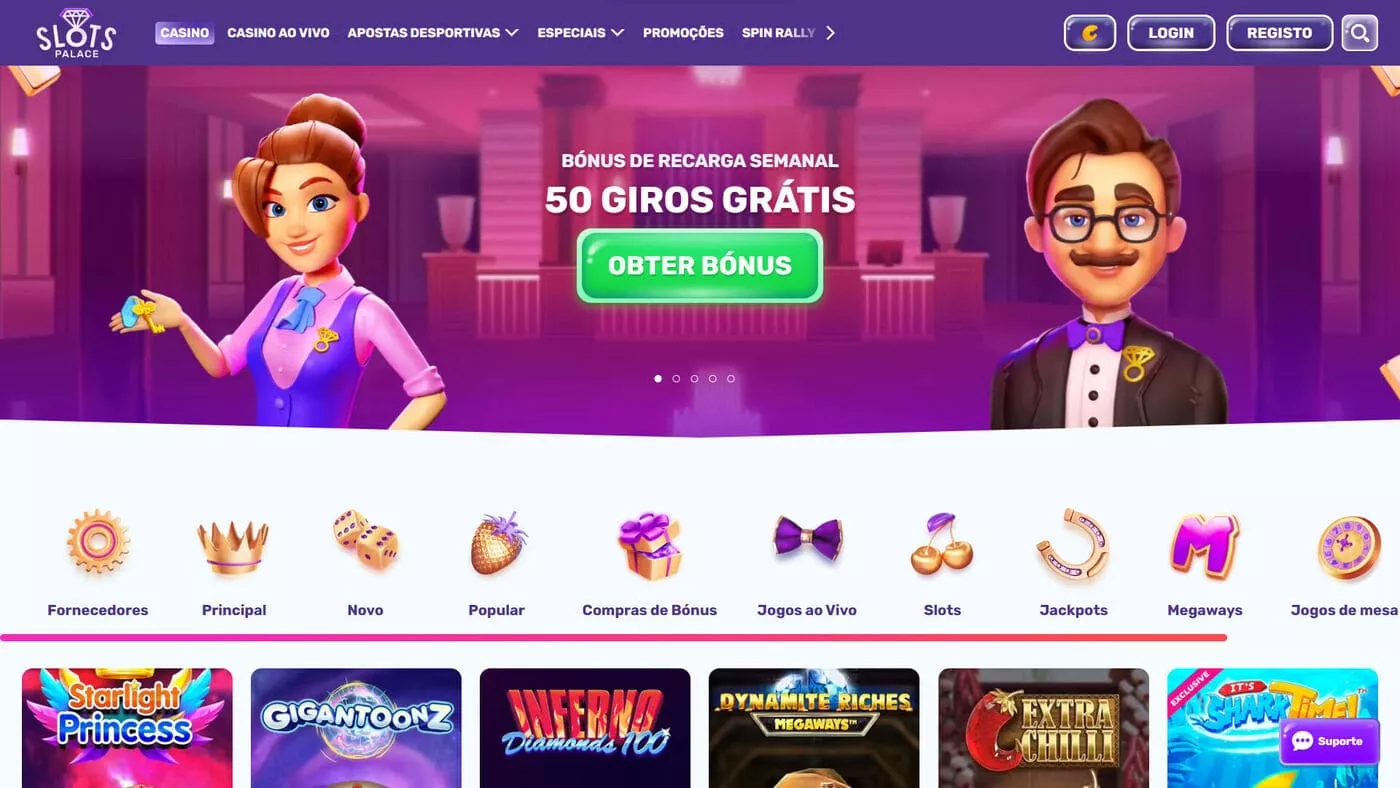Viewport: 1400px width, 788px height.
Task: Choose the Novo dice icon
Action: (x=366, y=541)
